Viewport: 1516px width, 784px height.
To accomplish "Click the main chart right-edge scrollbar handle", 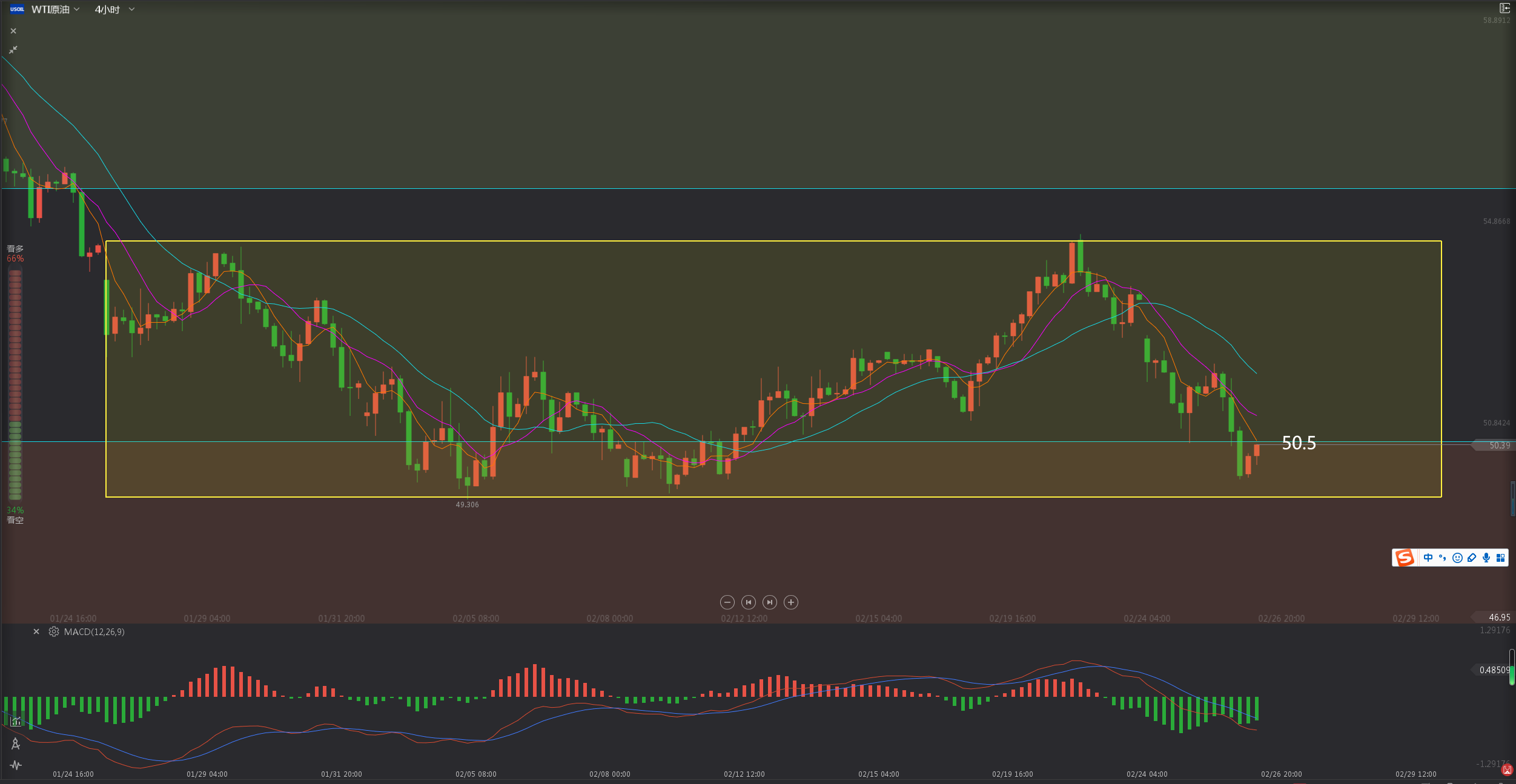I will coord(1513,498).
